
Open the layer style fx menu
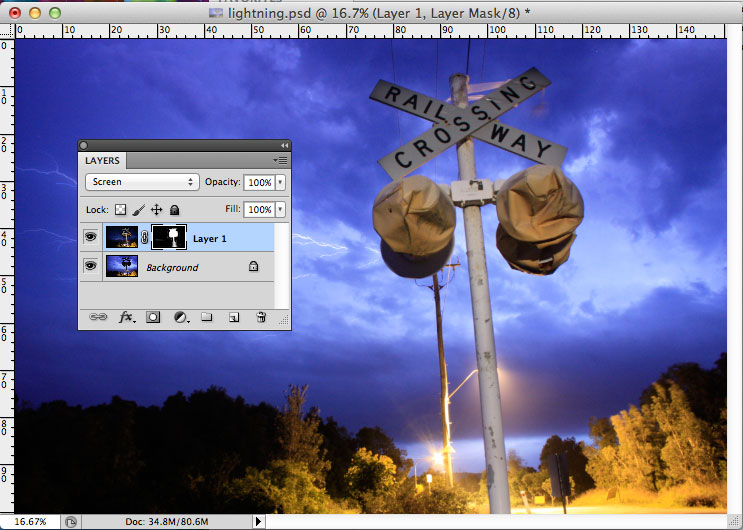[x=127, y=317]
